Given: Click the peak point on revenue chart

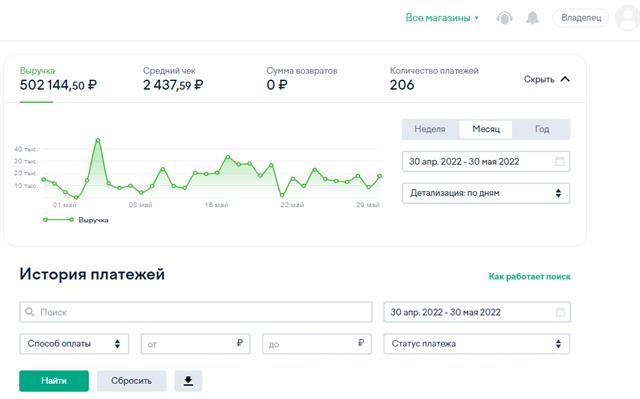Looking at the screenshot, I should 98,140.
